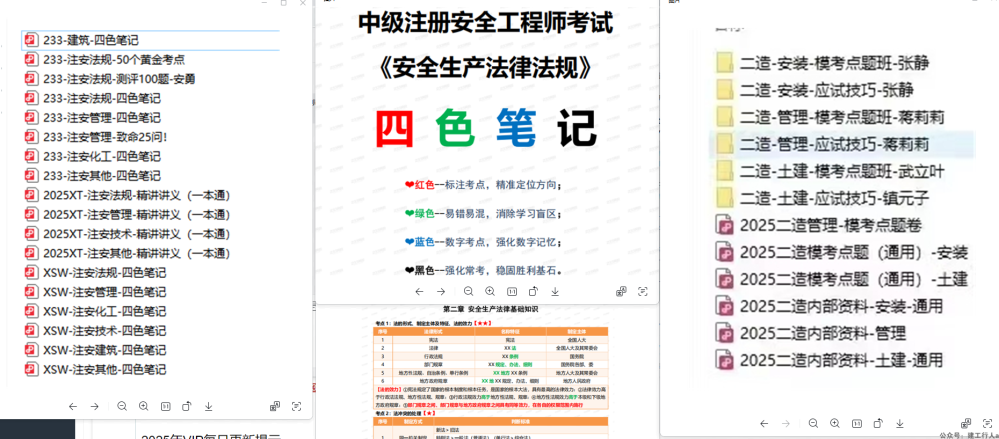This screenshot has width=999, height=439.
Task: Zoom in on right 二造 viewer
Action: [x=835, y=423]
